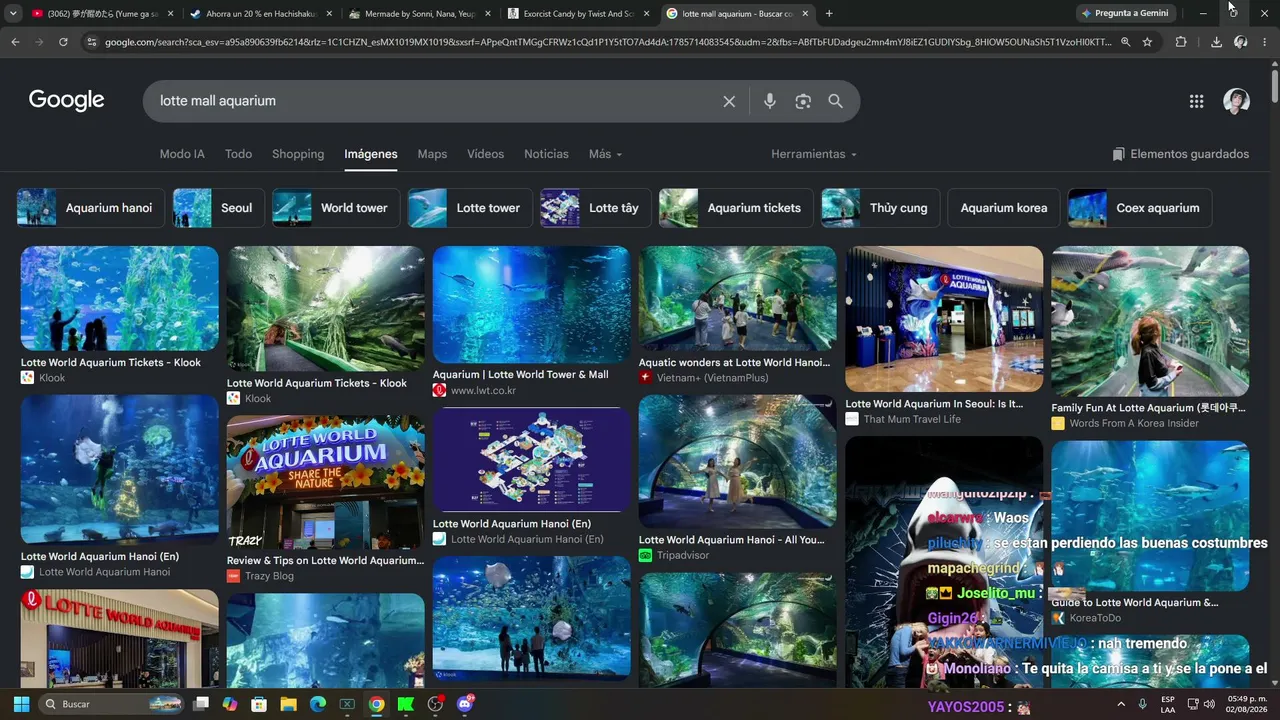Open Elementos guardados

pos(1180,154)
